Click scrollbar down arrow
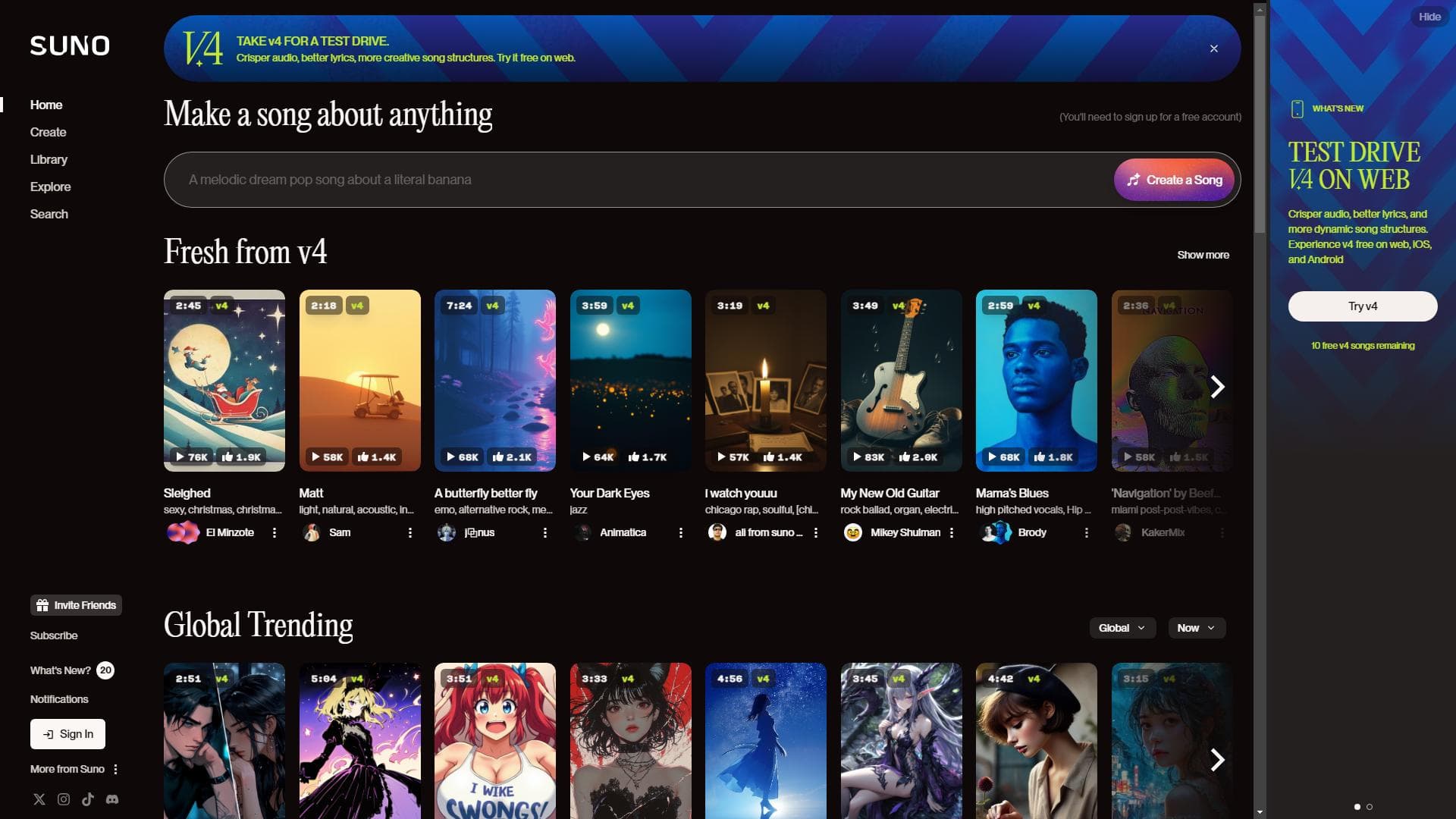 point(1260,812)
